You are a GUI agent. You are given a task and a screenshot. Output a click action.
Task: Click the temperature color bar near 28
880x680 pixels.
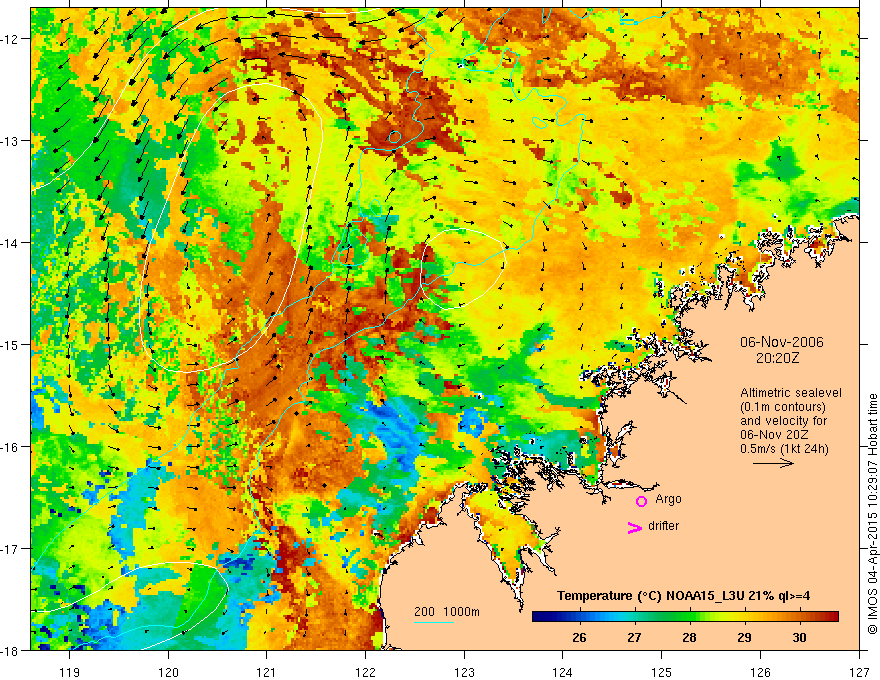(x=690, y=617)
